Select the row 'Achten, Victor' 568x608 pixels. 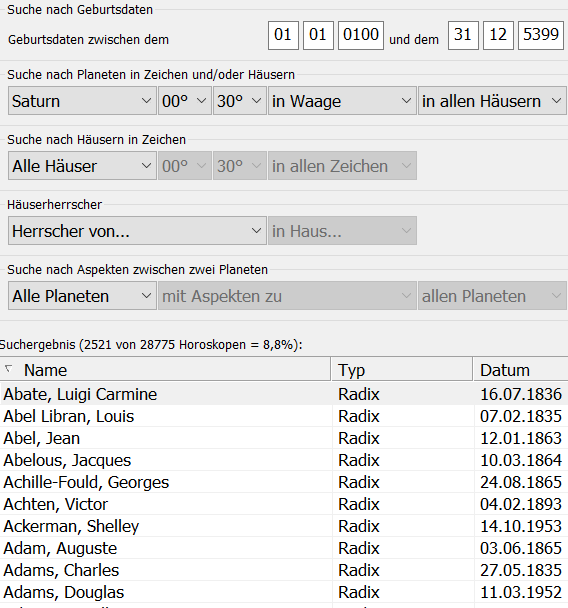(x=284, y=504)
